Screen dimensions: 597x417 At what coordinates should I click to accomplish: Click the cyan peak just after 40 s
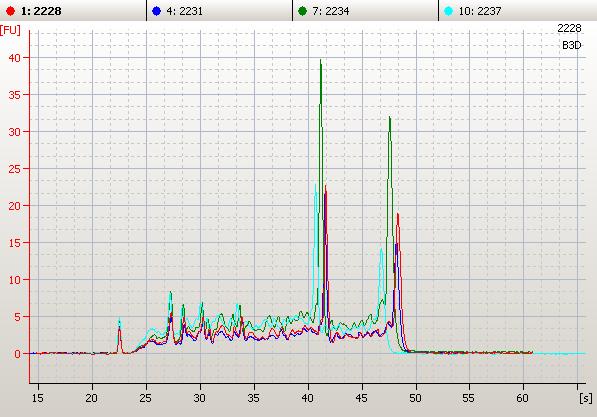point(315,185)
